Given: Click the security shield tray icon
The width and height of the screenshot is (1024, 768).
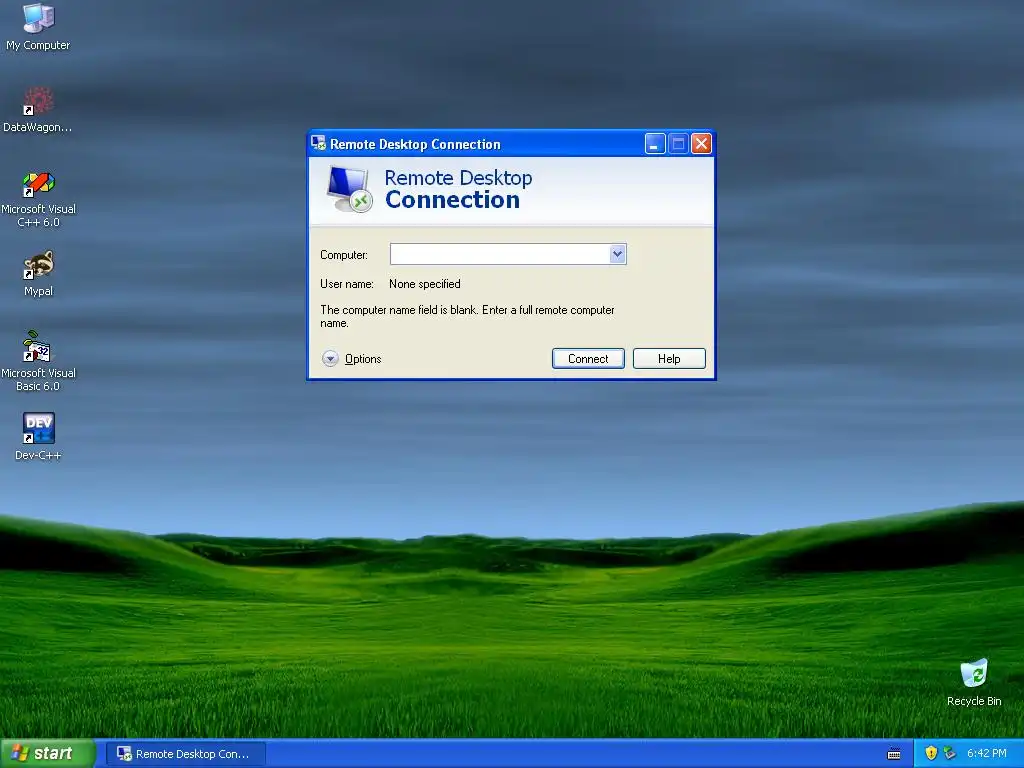Looking at the screenshot, I should click(x=931, y=753).
